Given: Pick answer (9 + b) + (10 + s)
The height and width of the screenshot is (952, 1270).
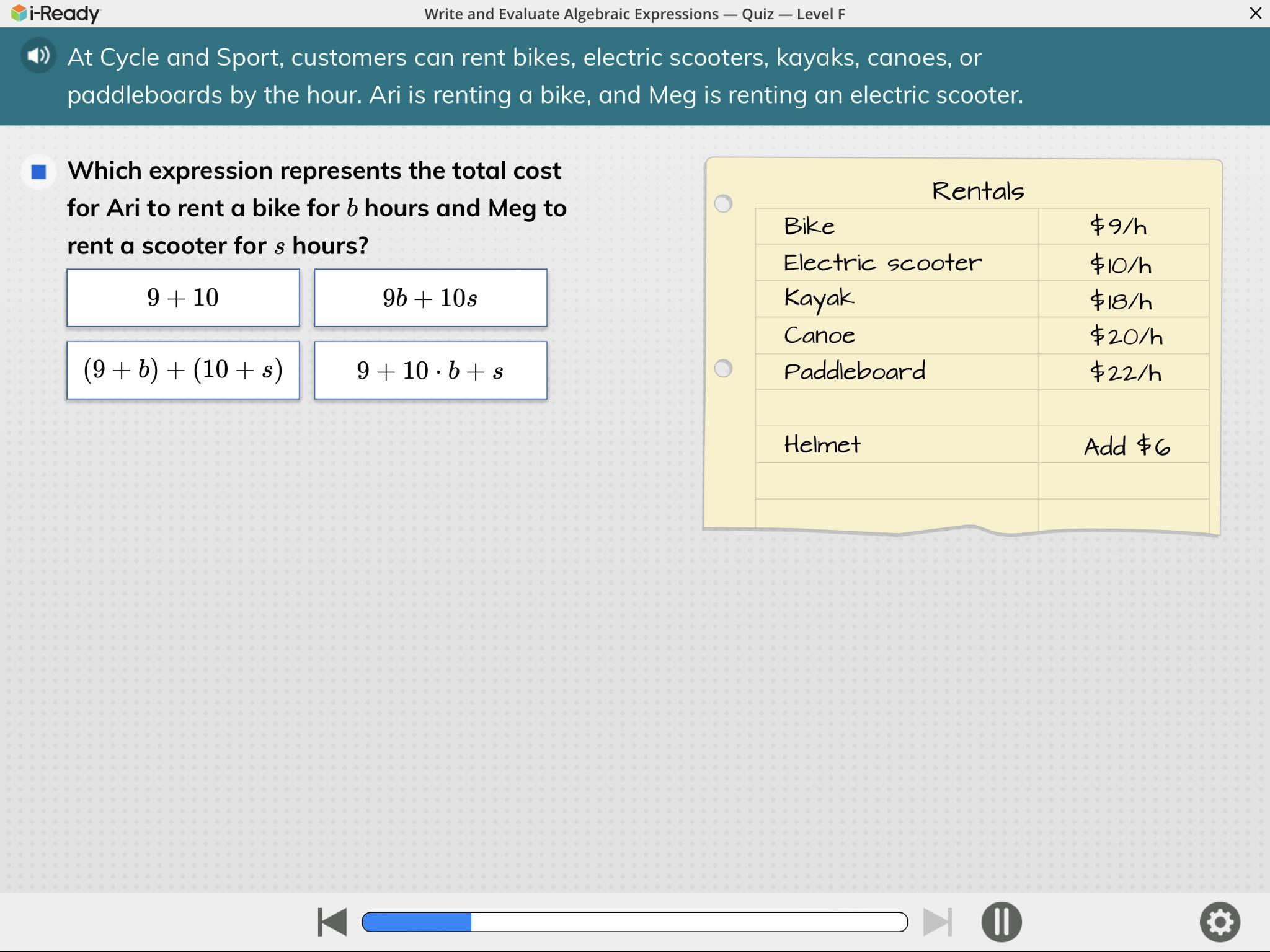Looking at the screenshot, I should click(183, 371).
